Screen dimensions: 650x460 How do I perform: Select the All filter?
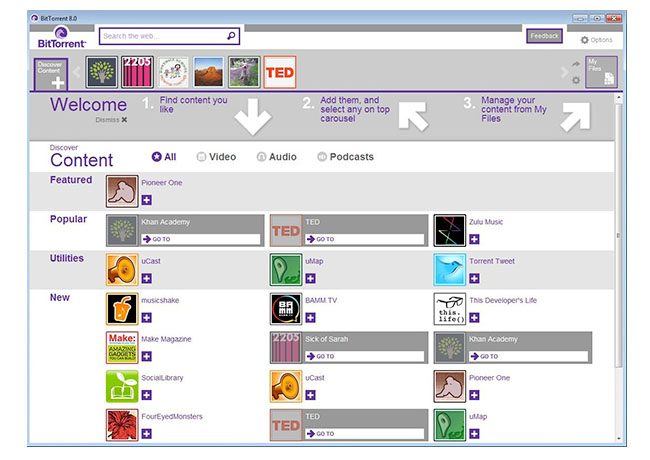tap(164, 157)
